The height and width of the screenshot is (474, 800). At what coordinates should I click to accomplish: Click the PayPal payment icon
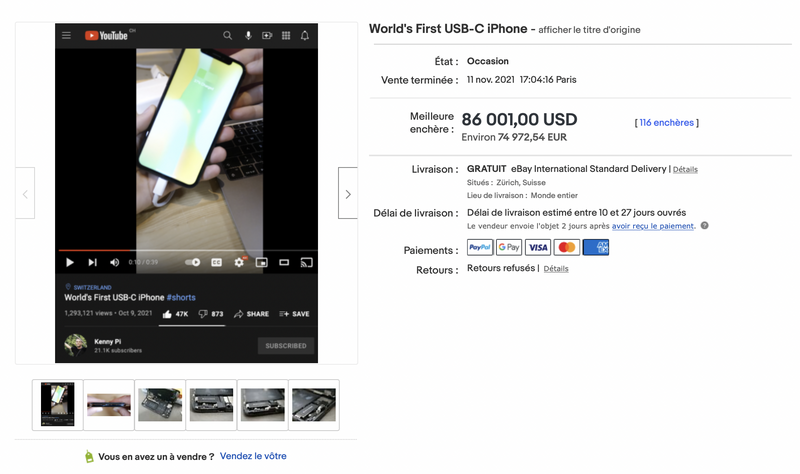click(x=480, y=247)
